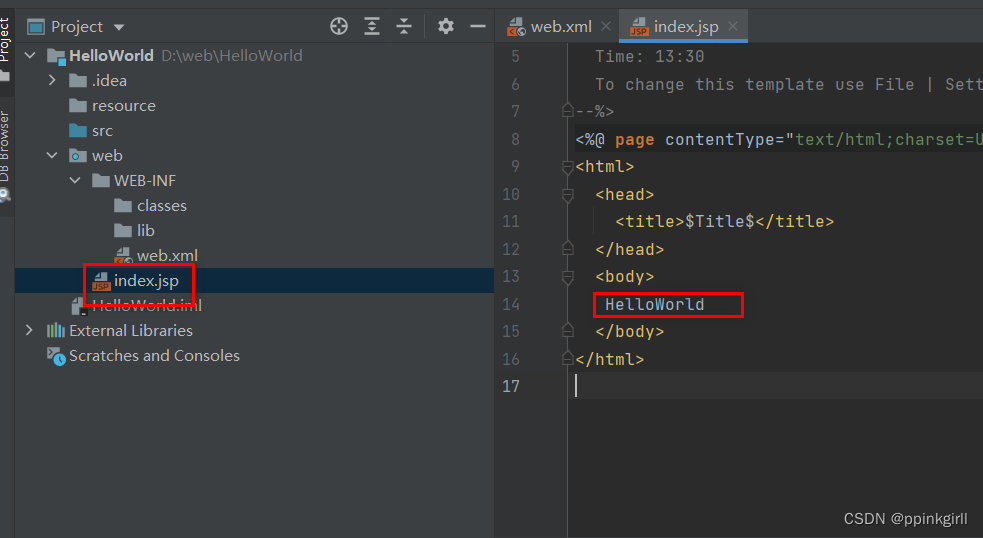Expand External Libraries node
The image size is (983, 538).
pos(29,330)
